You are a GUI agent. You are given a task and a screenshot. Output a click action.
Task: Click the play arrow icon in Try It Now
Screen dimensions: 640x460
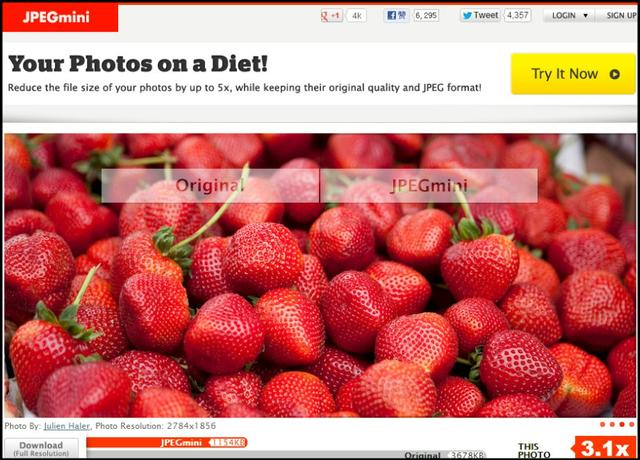[x=615, y=74]
